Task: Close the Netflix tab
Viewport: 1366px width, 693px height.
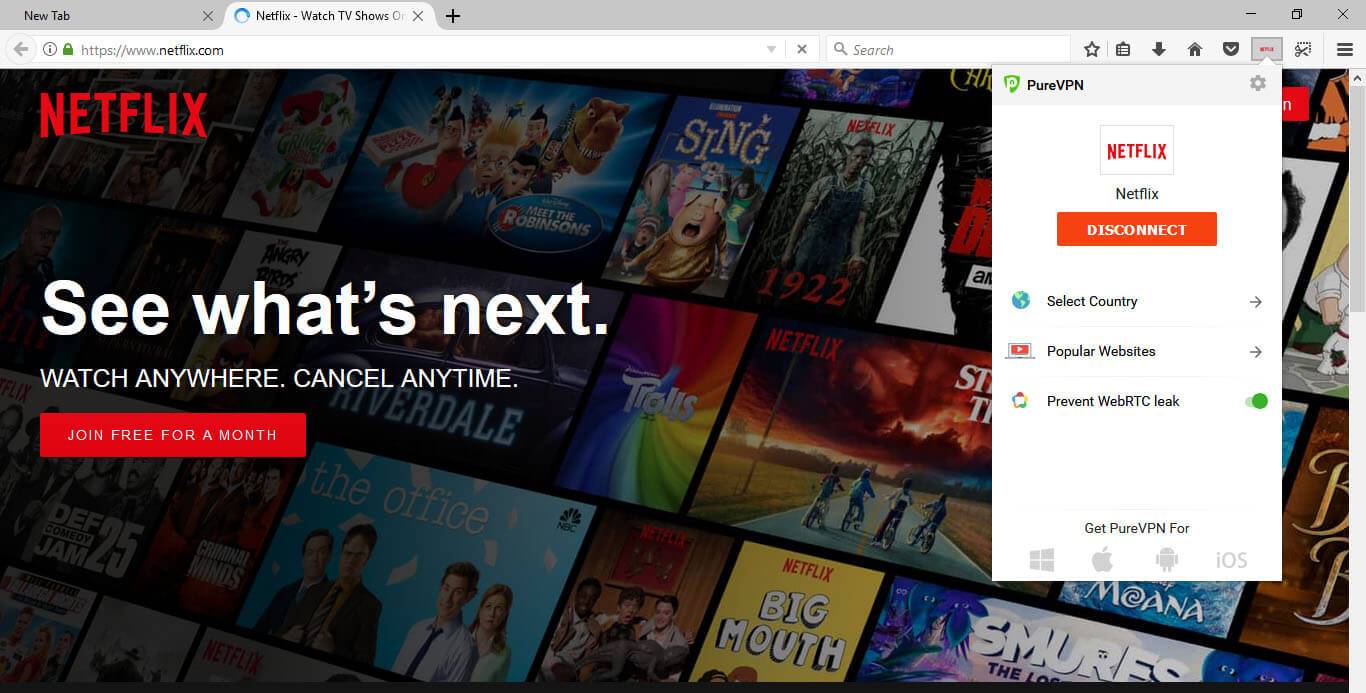Action: [418, 16]
